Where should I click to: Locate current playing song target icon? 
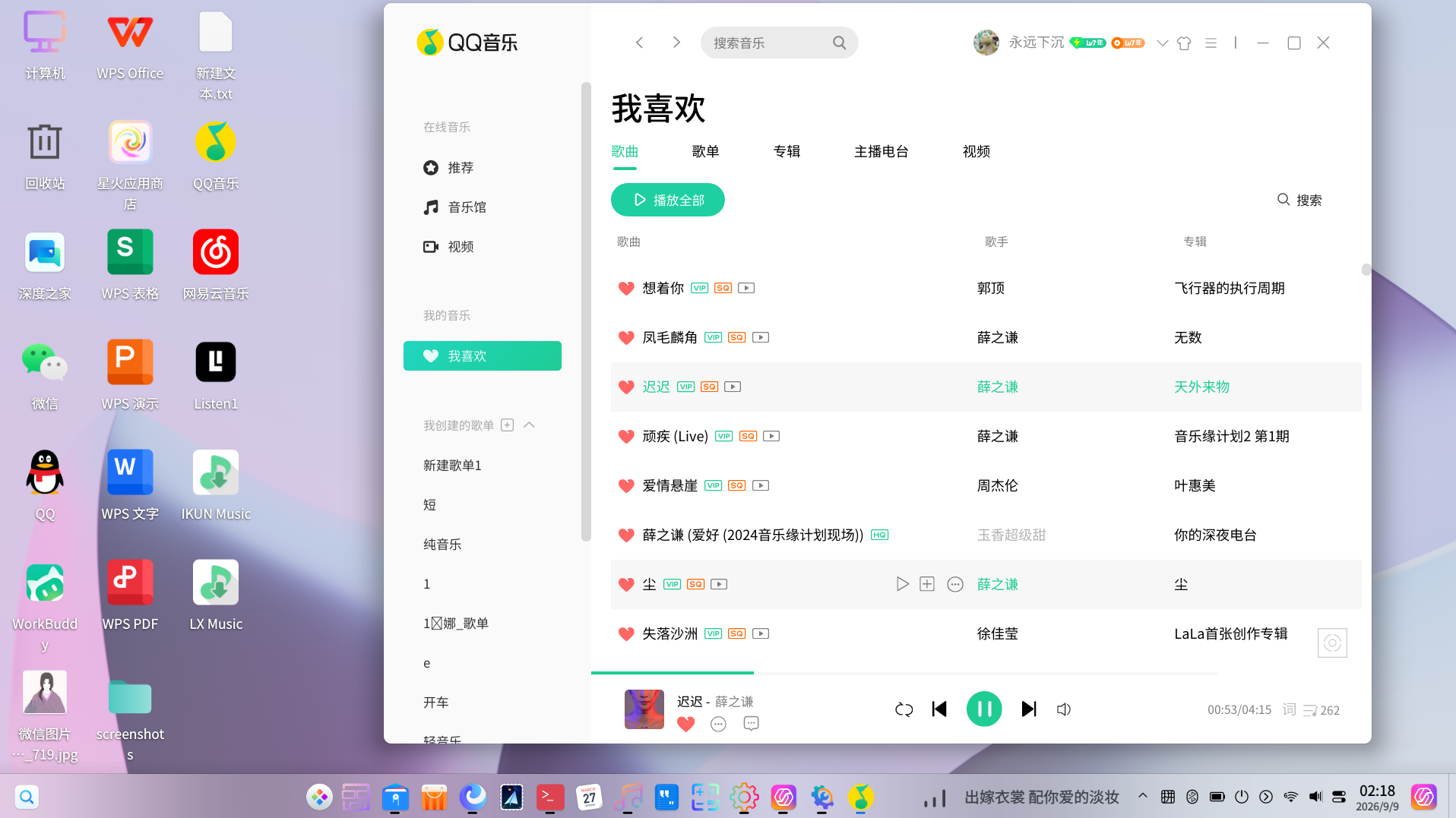1332,643
